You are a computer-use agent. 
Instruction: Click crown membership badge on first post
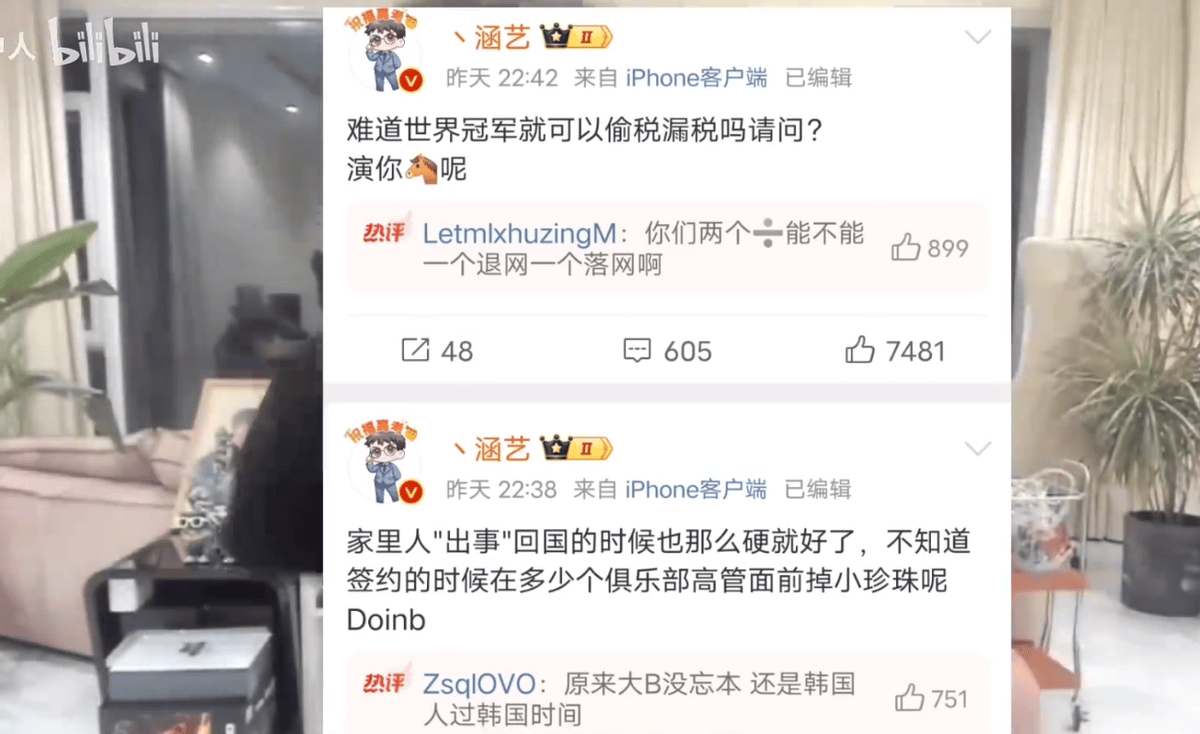click(575, 38)
